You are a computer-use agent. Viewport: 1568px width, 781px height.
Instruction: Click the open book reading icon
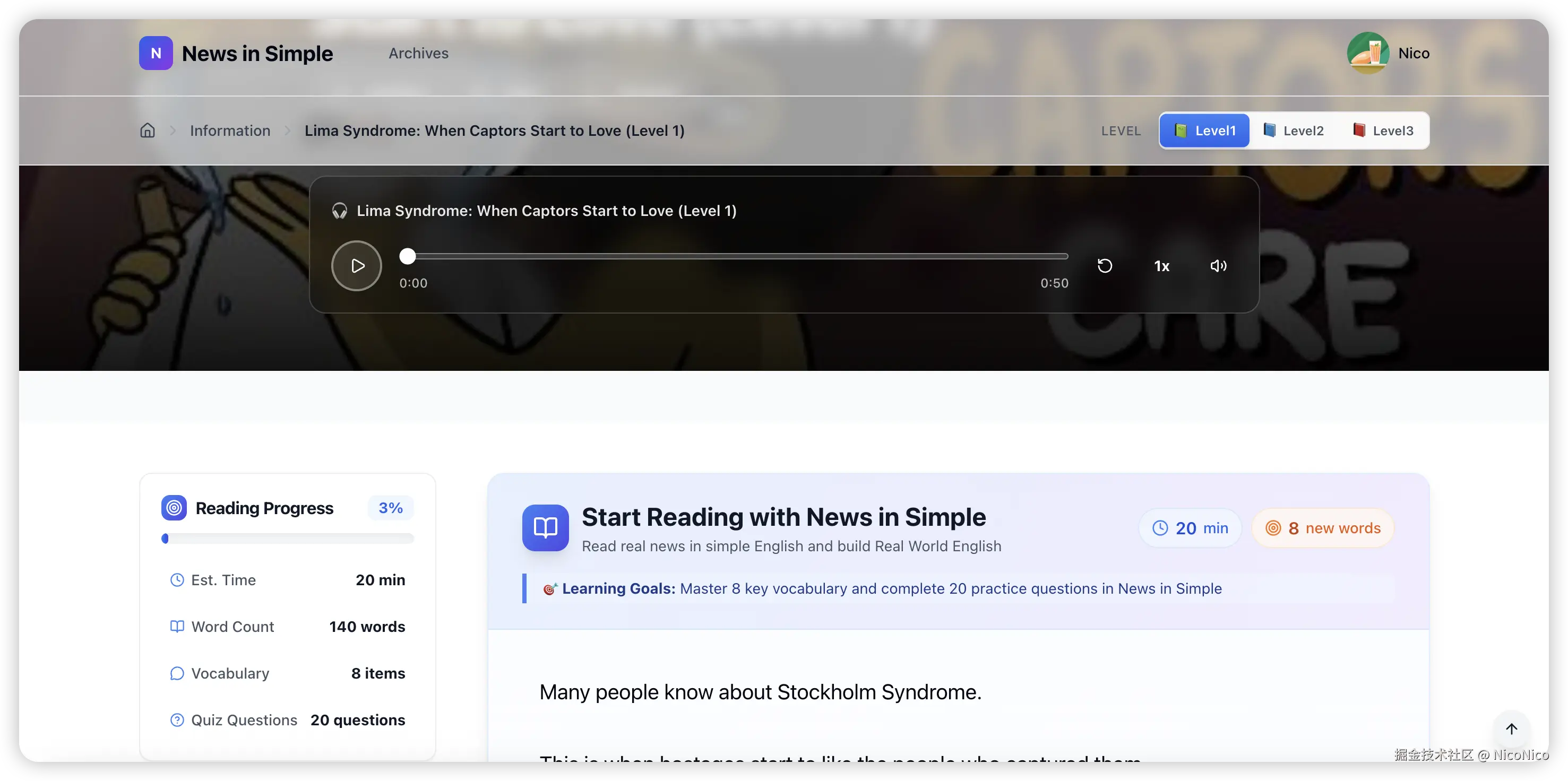point(545,527)
